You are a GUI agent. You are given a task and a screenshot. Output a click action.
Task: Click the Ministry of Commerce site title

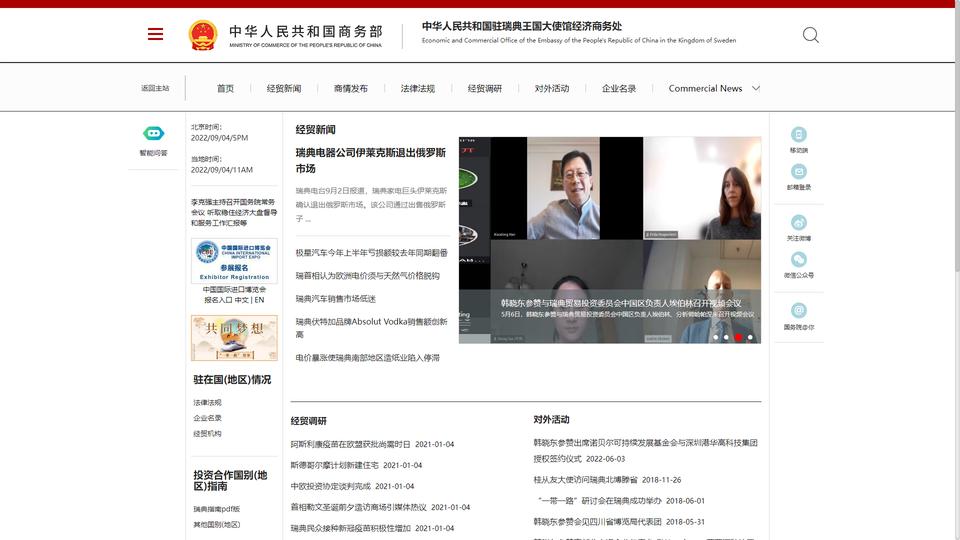[x=306, y=35]
